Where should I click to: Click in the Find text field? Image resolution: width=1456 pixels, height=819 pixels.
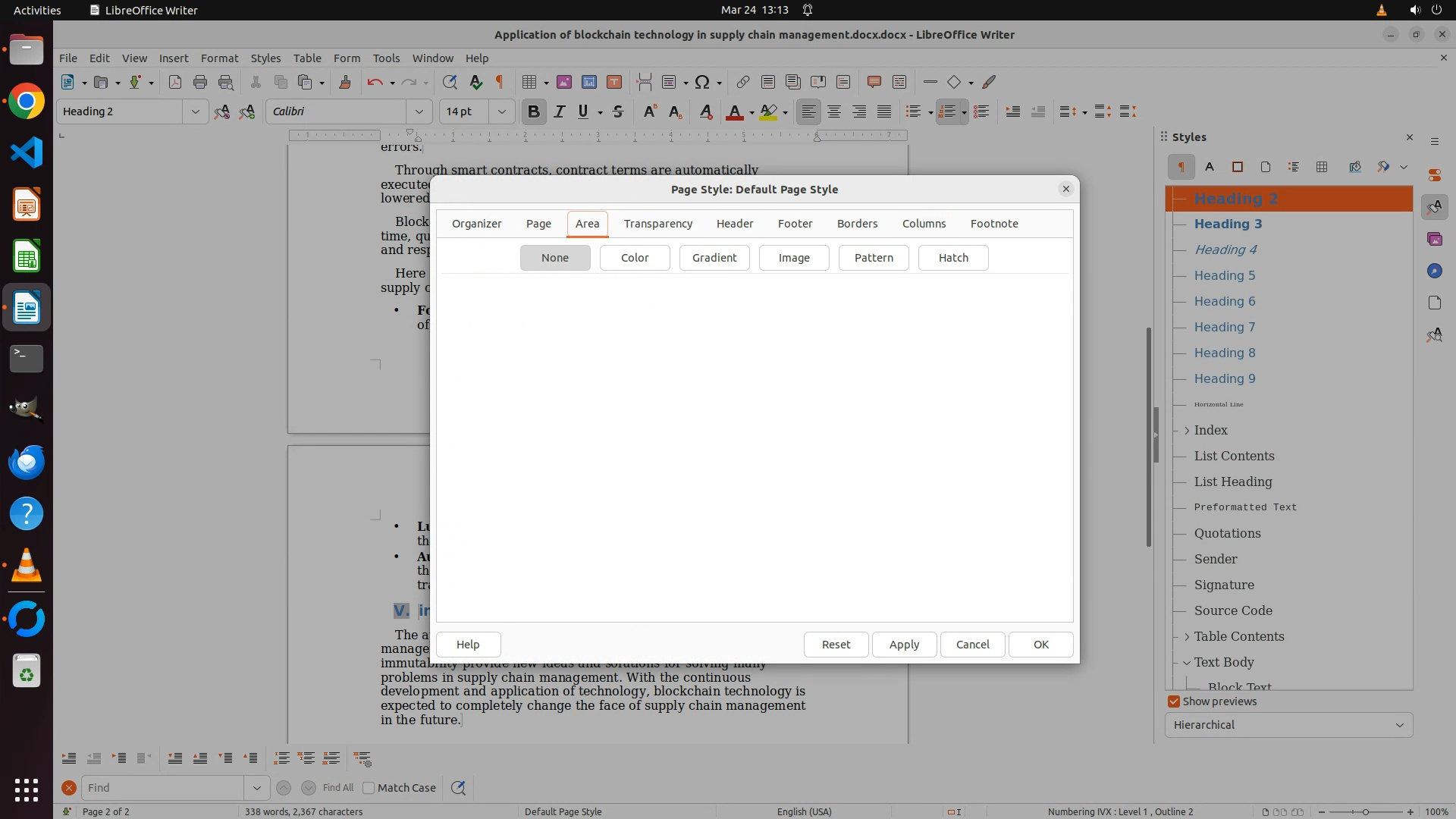click(x=163, y=788)
